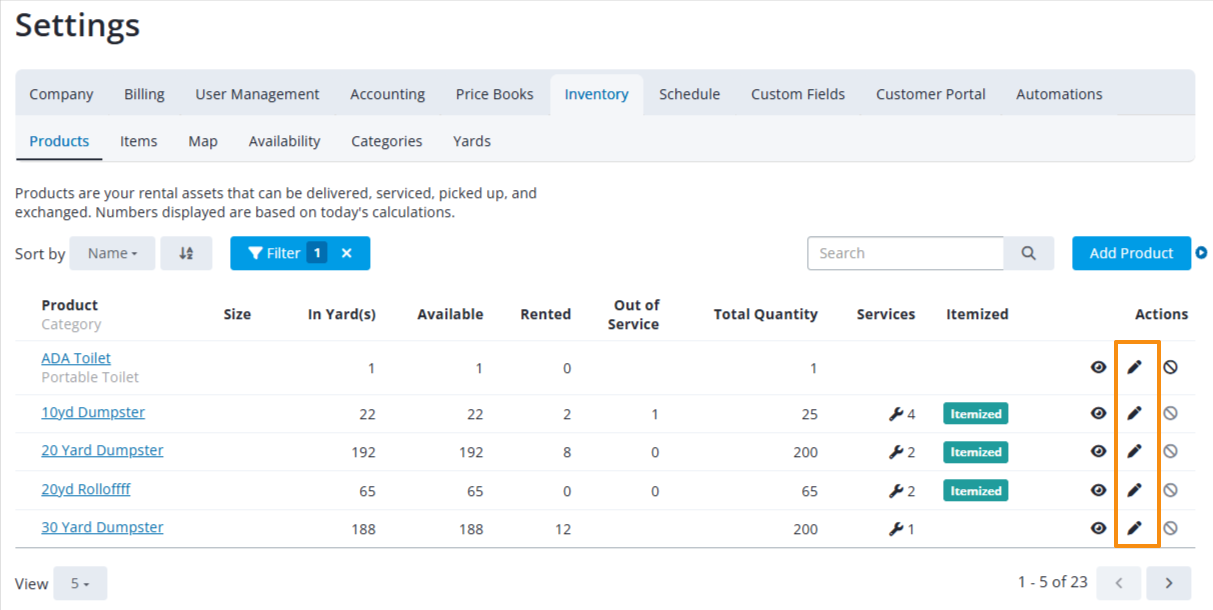Switch to the Items sub-tab
The height and width of the screenshot is (610, 1213).
(139, 141)
